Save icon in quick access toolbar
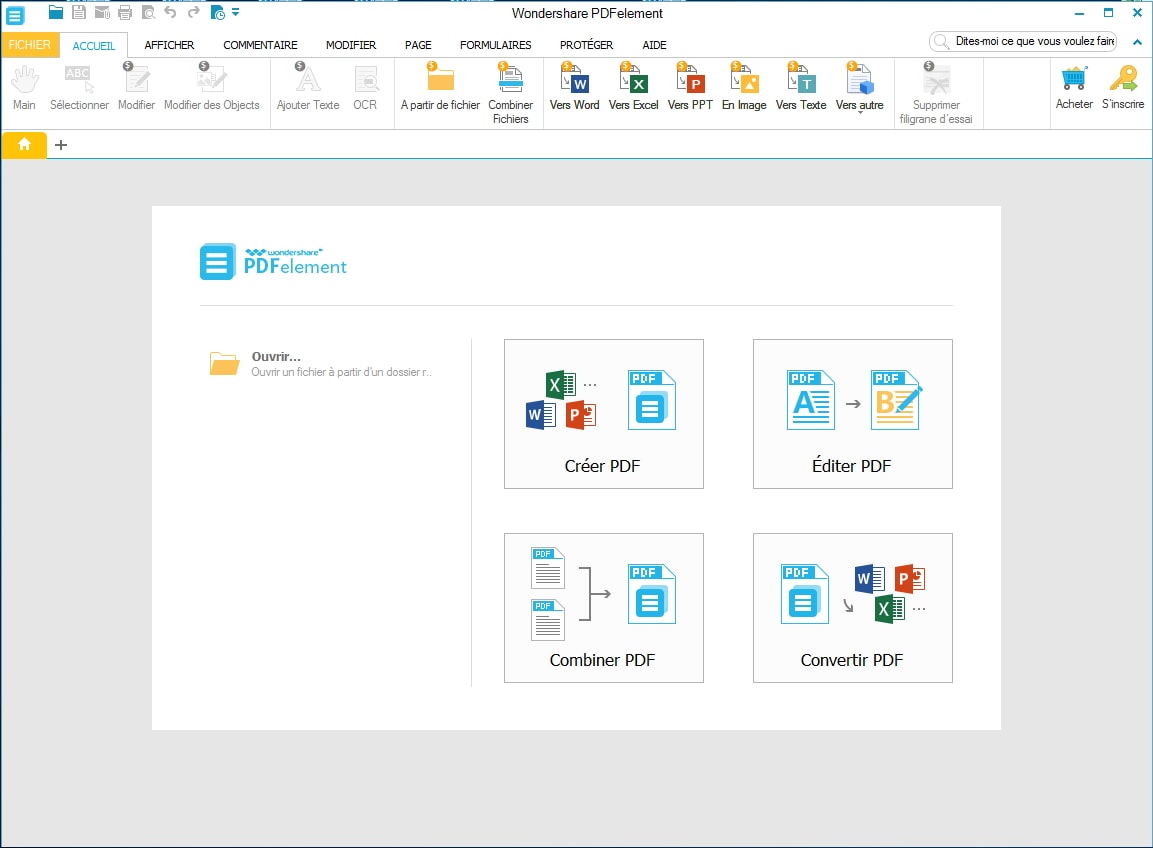This screenshot has height=848, width=1153. [79, 12]
